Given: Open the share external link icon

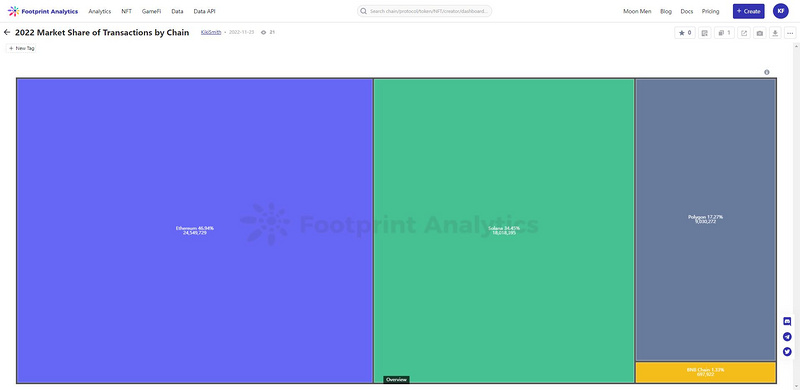Looking at the screenshot, I should 744,33.
